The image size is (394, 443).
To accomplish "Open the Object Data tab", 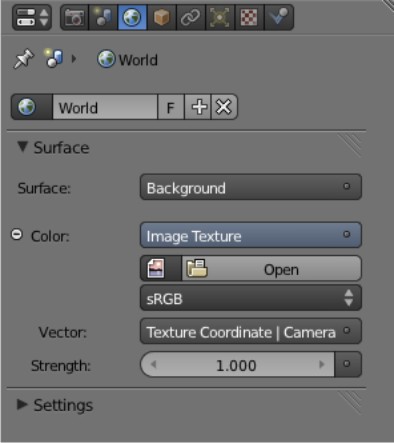I will (220, 18).
